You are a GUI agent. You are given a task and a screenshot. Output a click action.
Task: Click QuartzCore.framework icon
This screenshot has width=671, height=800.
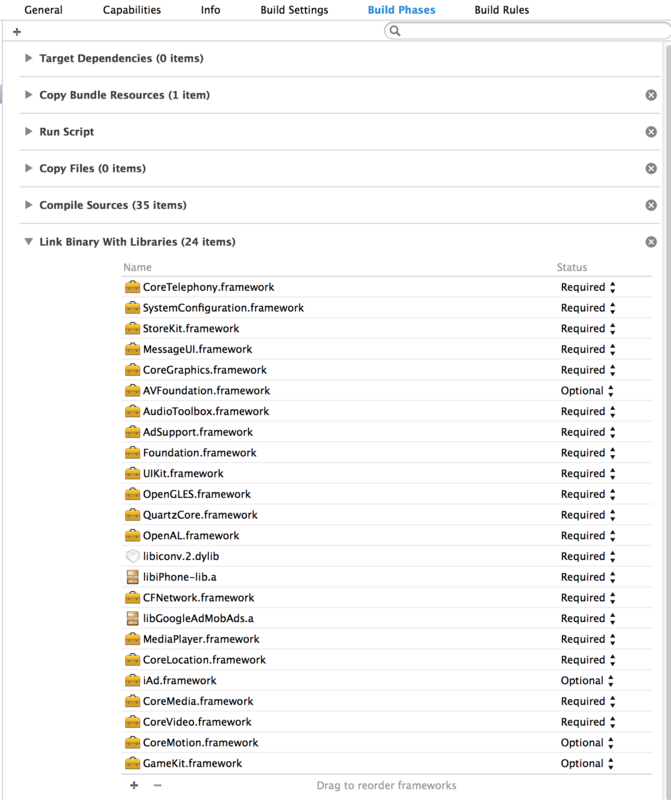(132, 515)
